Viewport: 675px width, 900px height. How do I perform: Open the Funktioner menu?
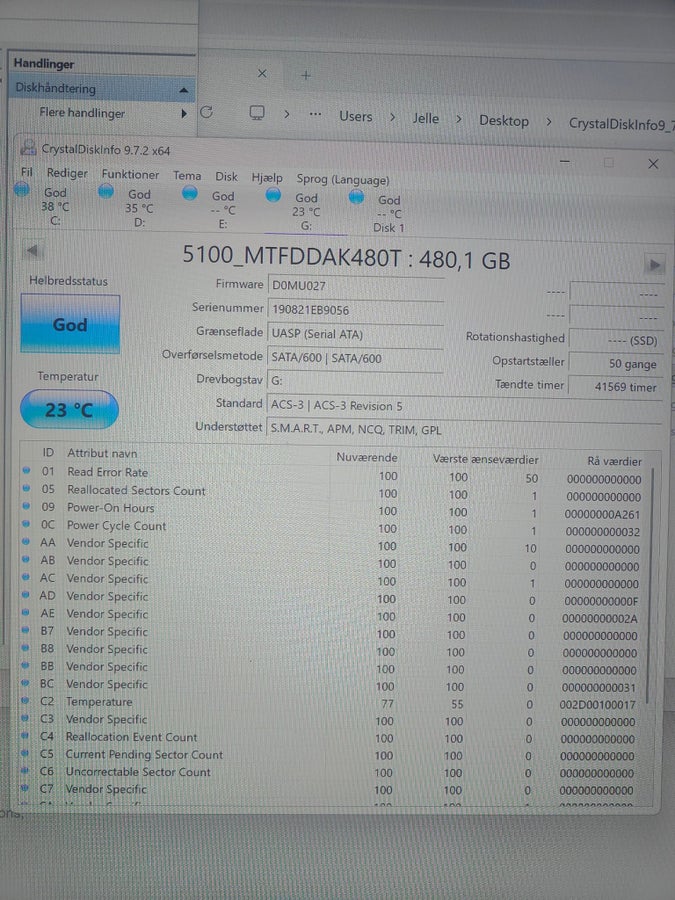click(x=130, y=174)
